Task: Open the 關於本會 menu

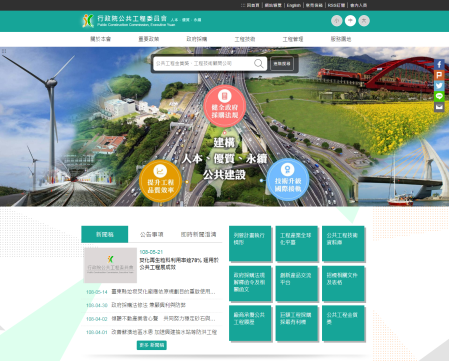Action: 100,39
